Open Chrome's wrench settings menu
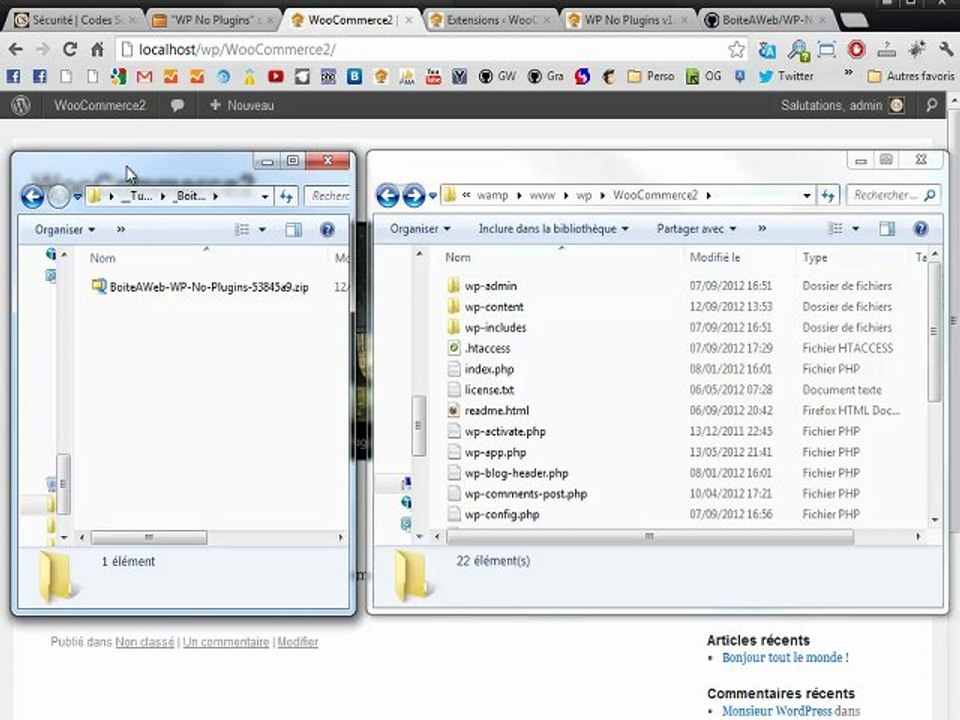960x720 pixels. tap(945, 50)
